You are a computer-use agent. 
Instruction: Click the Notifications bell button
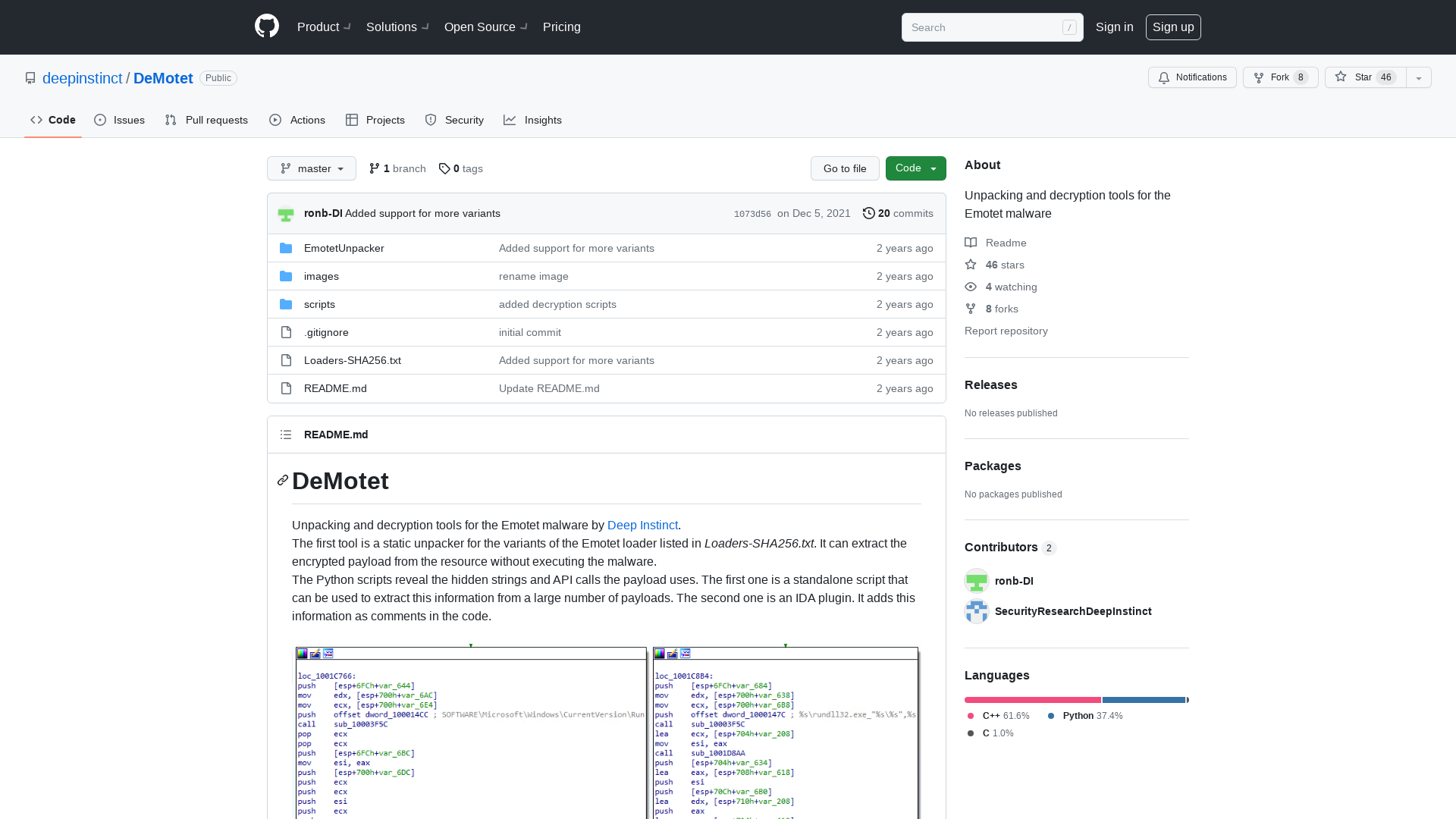pos(1192,77)
